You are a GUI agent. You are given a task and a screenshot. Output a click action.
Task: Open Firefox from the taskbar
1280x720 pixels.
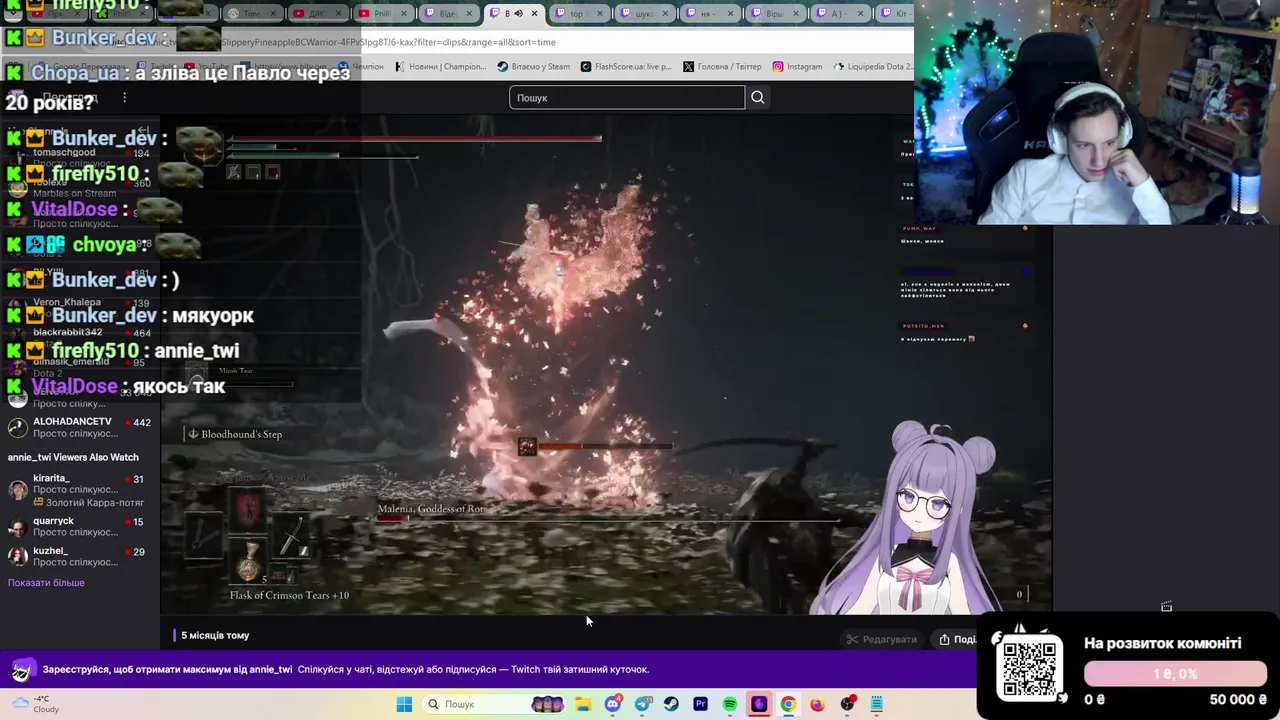coord(817,704)
